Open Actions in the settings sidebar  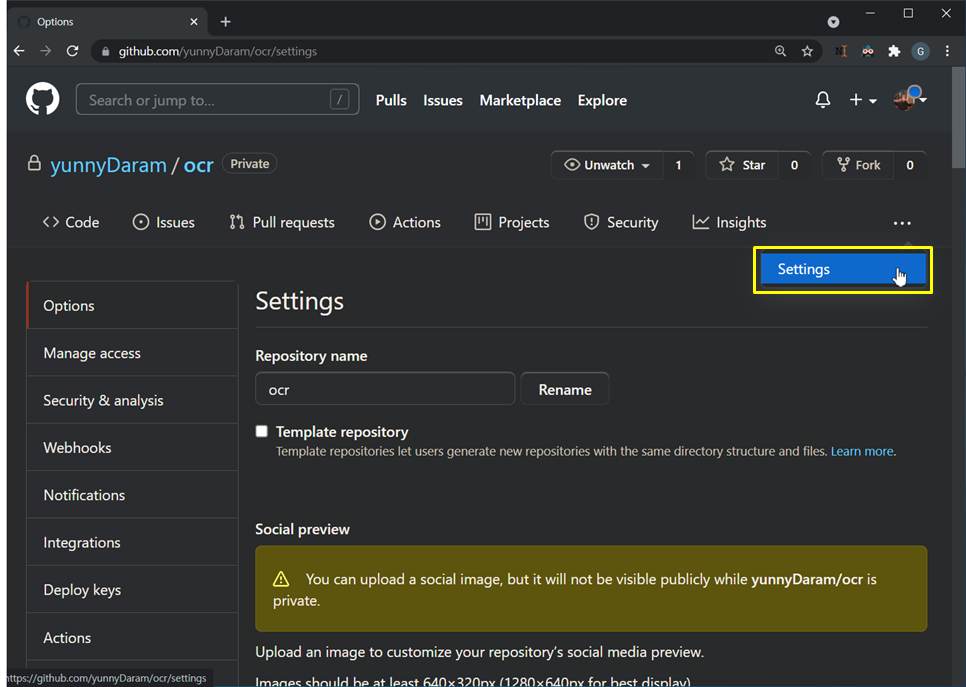click(132, 638)
